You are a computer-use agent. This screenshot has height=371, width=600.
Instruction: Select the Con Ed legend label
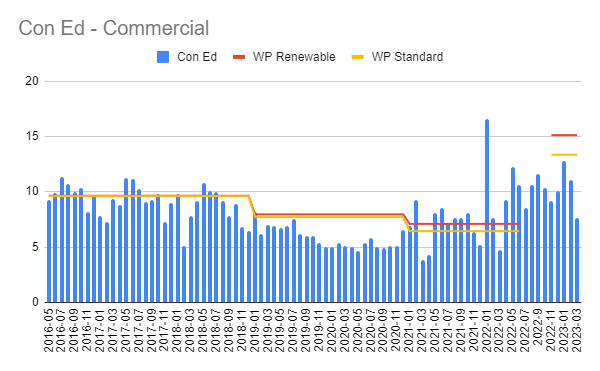click(x=197, y=57)
